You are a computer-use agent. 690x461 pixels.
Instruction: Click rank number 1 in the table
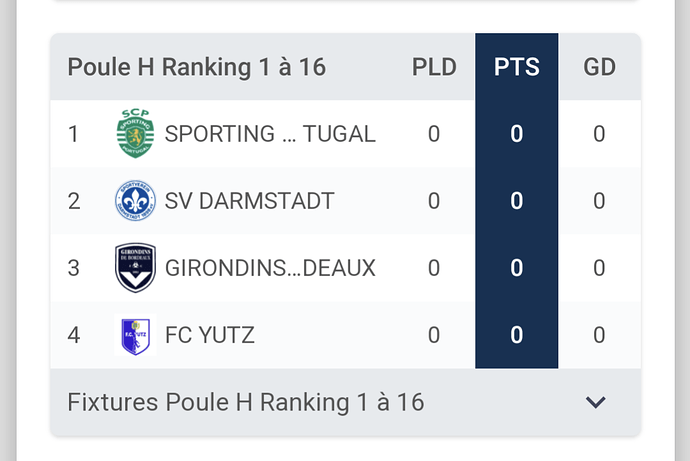(73, 134)
